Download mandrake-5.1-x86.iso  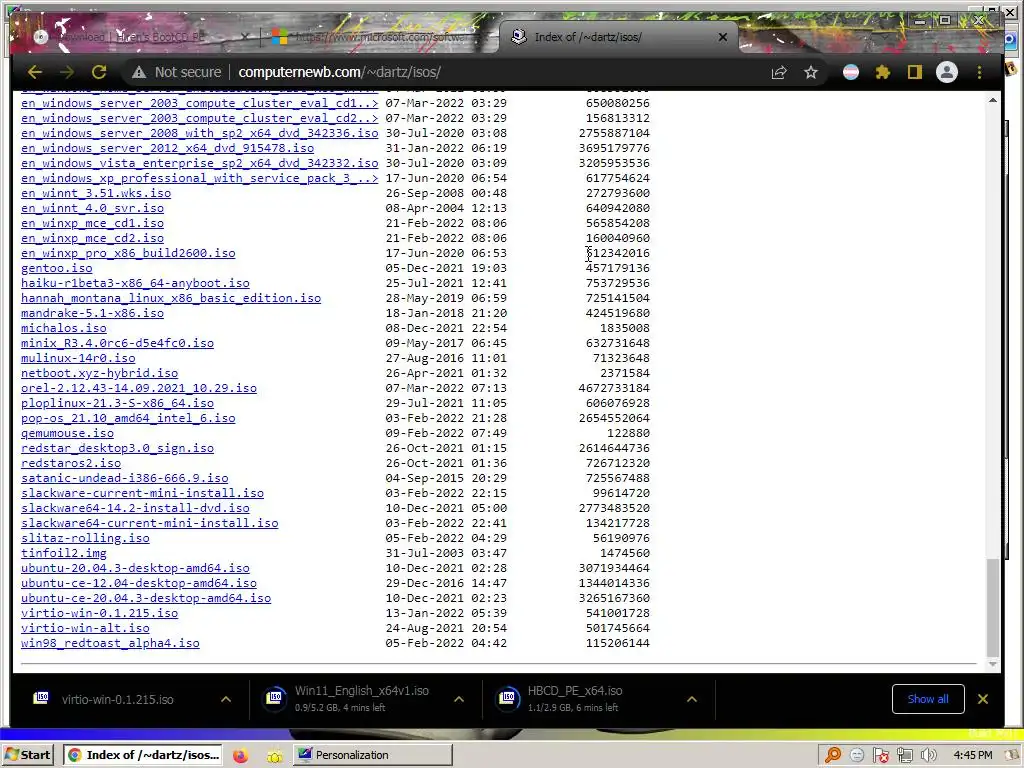click(x=92, y=313)
